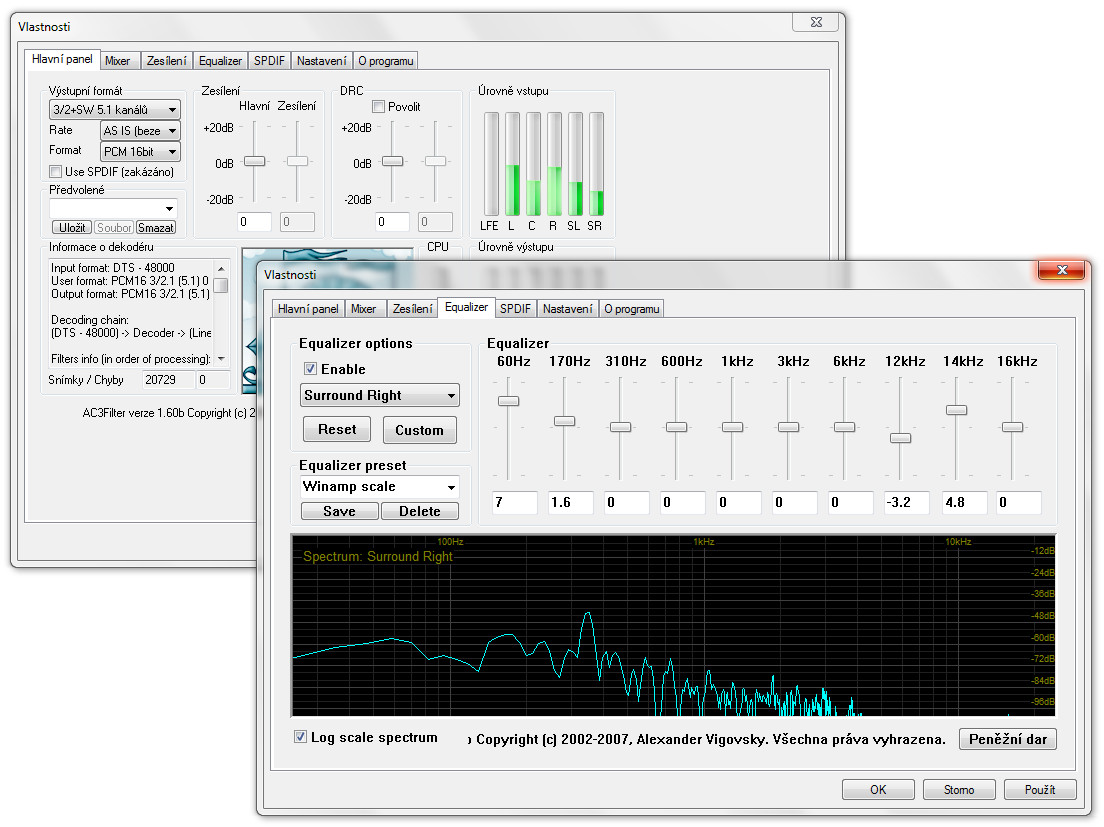1104x827 pixels.
Task: Expand the Winamp scale preset dropdown
Action: (x=380, y=487)
